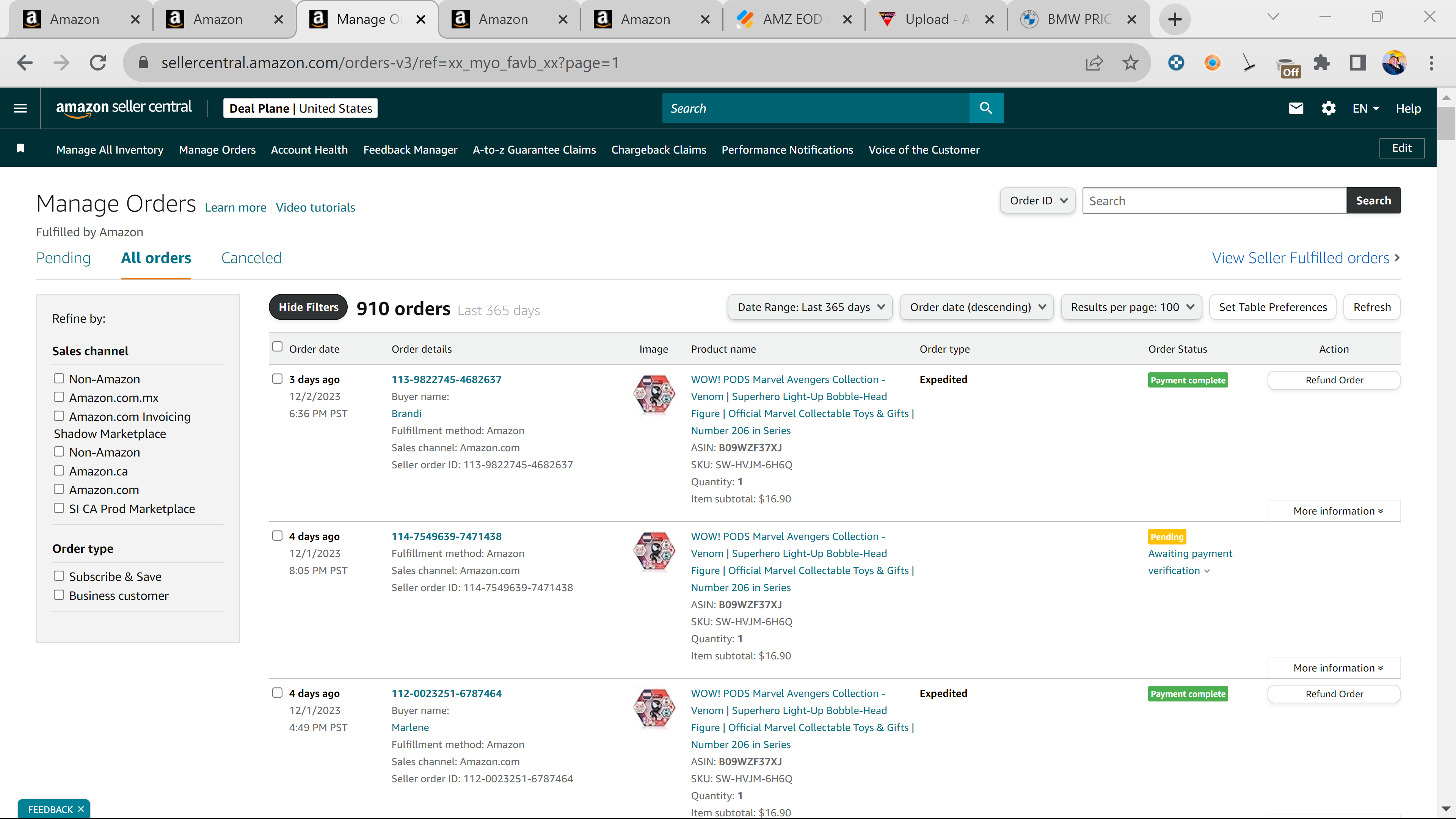
Task: Click the browser forward arrow
Action: [x=61, y=62]
